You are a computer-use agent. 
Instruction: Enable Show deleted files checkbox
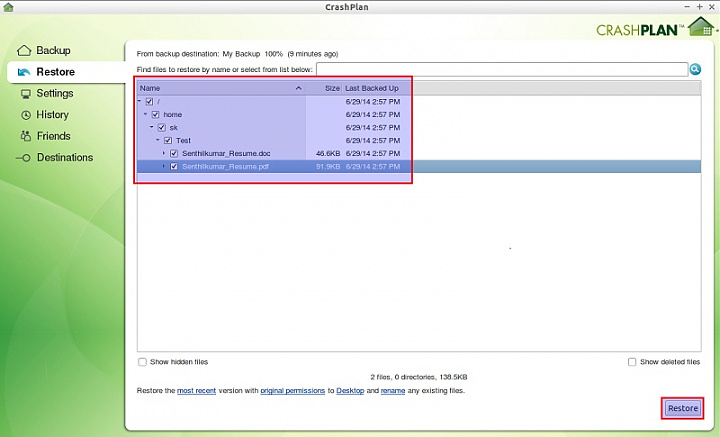(x=632, y=362)
